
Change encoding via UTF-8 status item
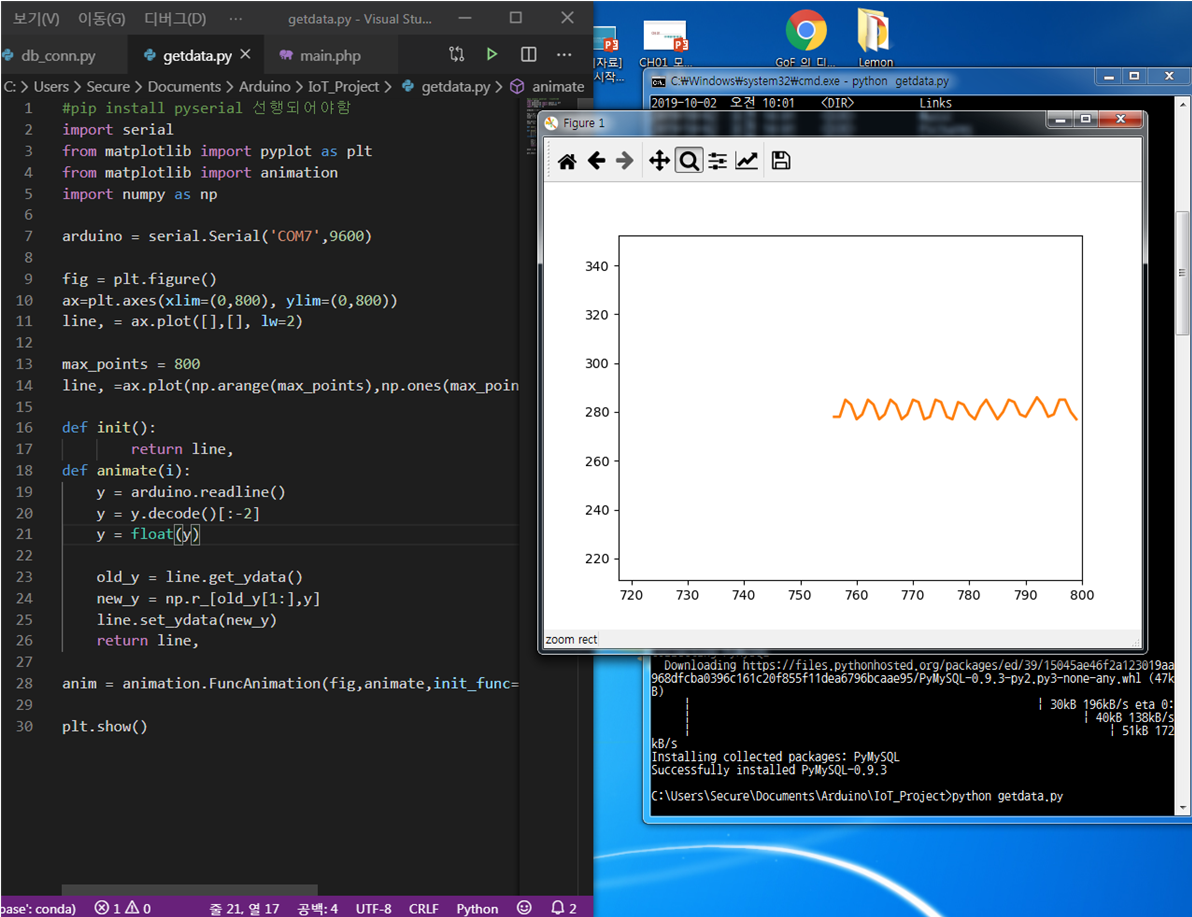[x=373, y=908]
